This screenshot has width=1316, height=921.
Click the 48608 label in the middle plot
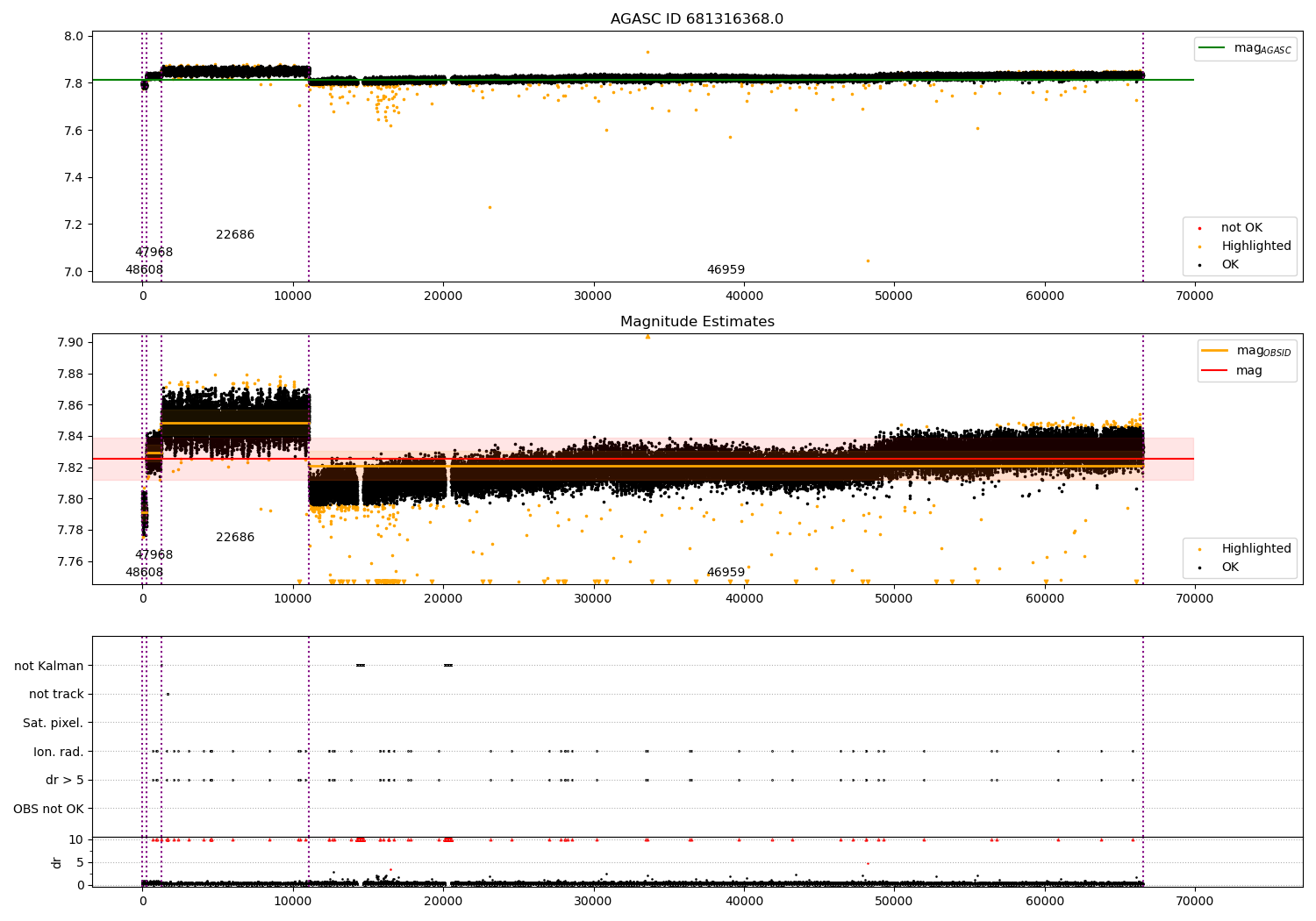[x=144, y=573]
